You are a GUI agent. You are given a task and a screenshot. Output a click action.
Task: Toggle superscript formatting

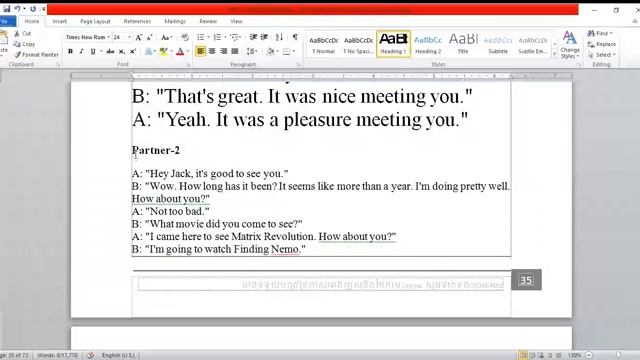click(x=133, y=51)
